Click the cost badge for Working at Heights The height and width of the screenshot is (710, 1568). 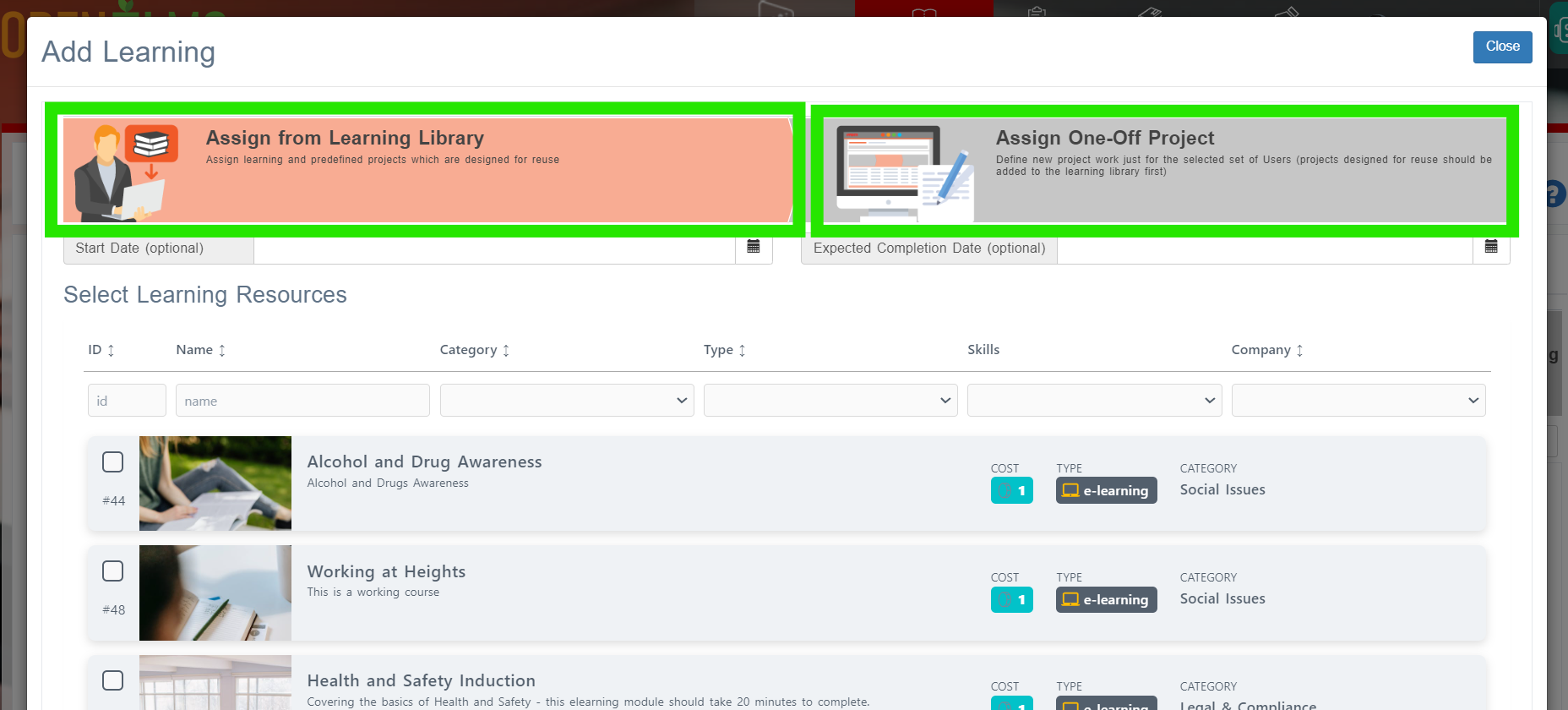[x=1012, y=599]
